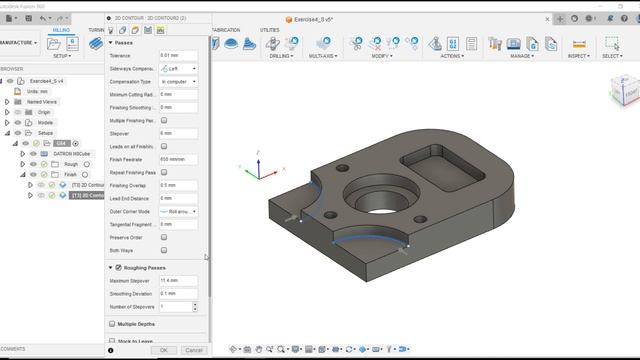The width and height of the screenshot is (640, 360).
Task: Expand the Rough folder tree node
Action: click(22, 164)
